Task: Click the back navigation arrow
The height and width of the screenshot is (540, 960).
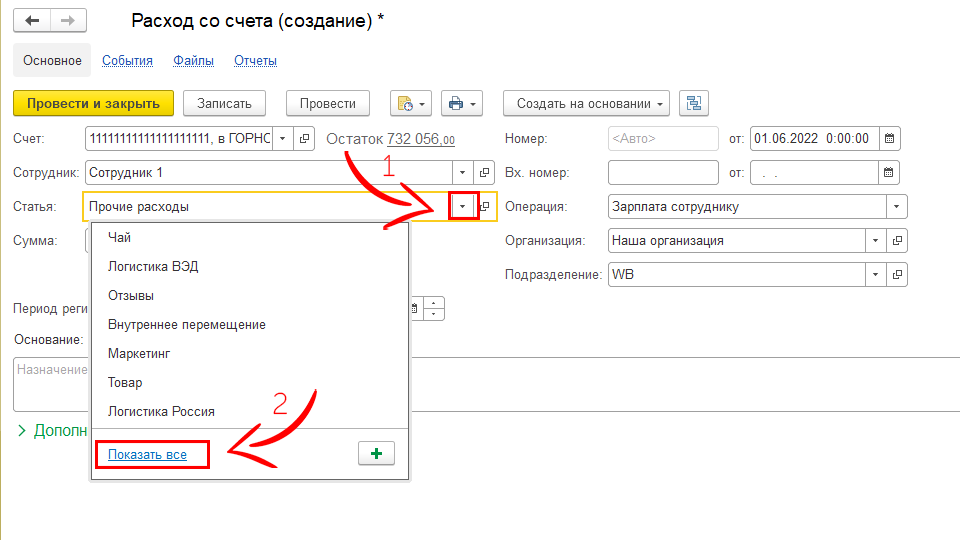Action: click(32, 21)
